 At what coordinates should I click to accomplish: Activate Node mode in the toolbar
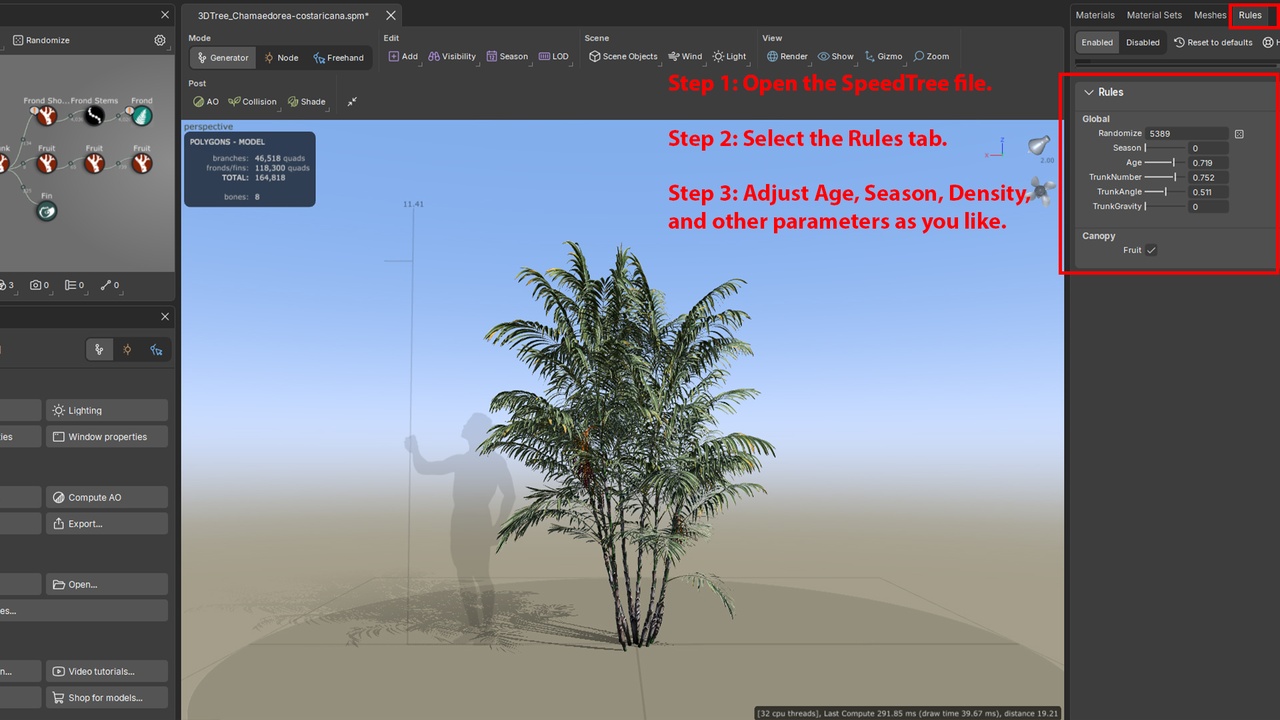pos(281,57)
